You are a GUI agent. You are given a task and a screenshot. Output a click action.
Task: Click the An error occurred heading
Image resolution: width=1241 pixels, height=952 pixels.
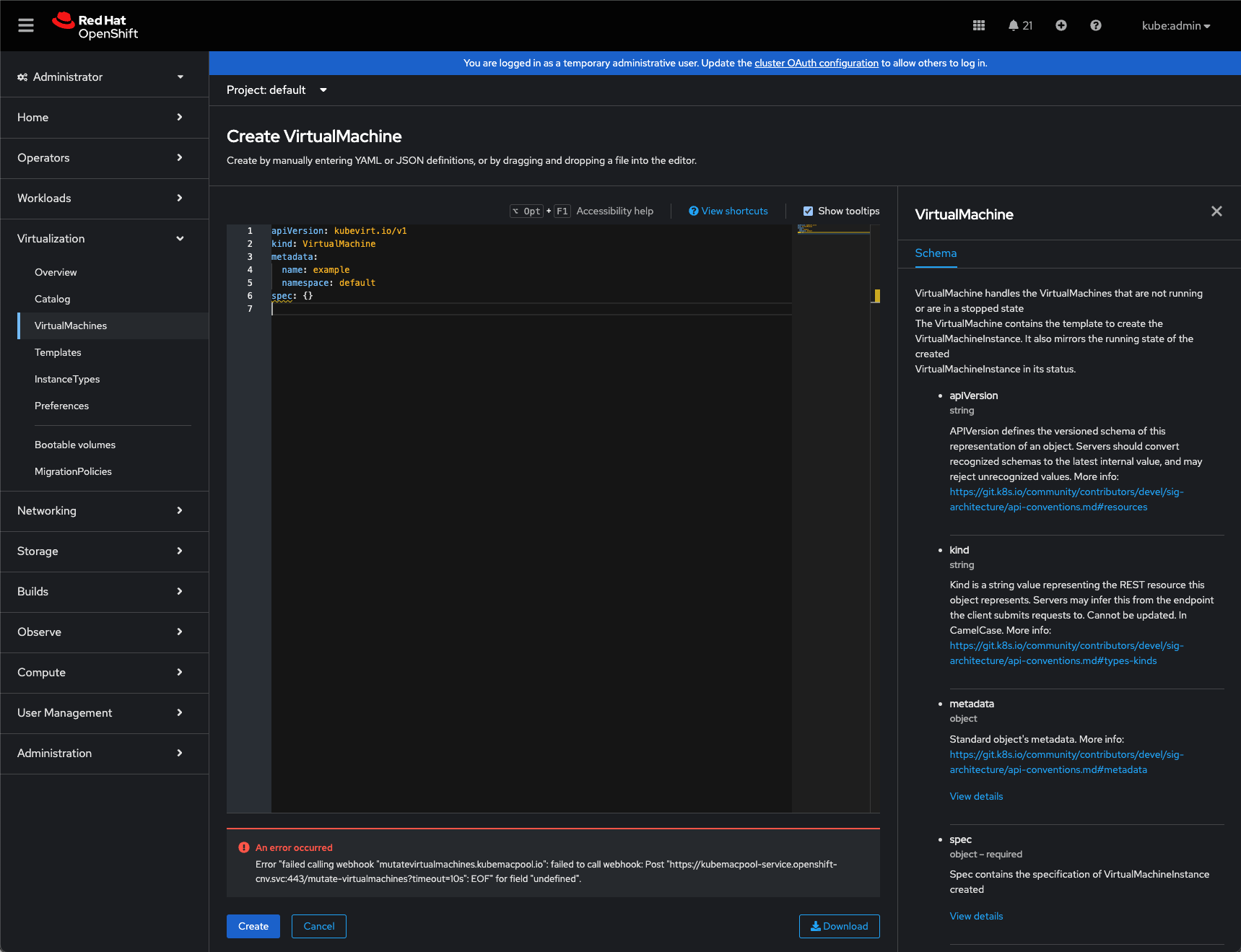click(x=294, y=847)
